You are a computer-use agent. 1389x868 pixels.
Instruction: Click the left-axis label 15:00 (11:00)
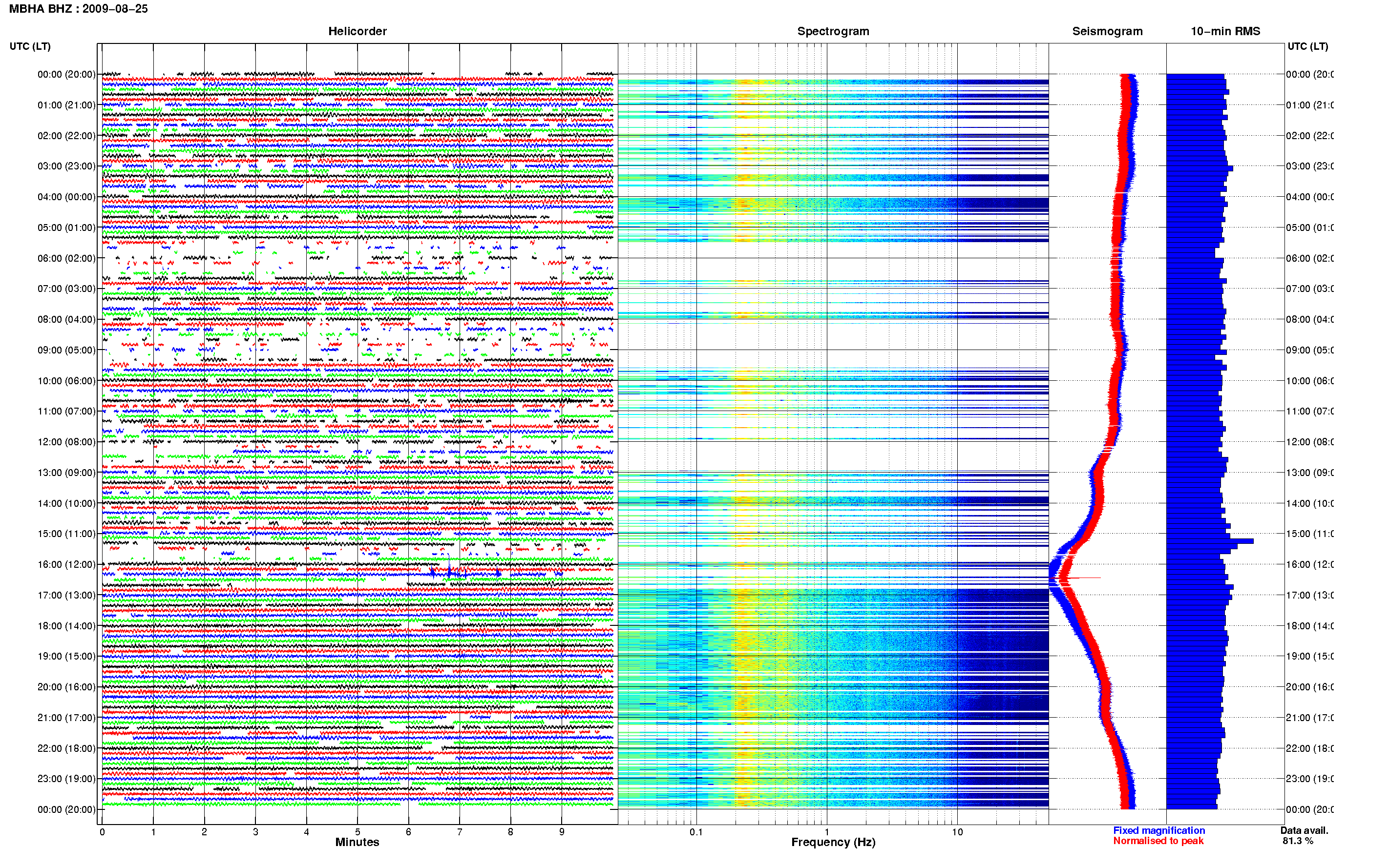[x=66, y=533]
